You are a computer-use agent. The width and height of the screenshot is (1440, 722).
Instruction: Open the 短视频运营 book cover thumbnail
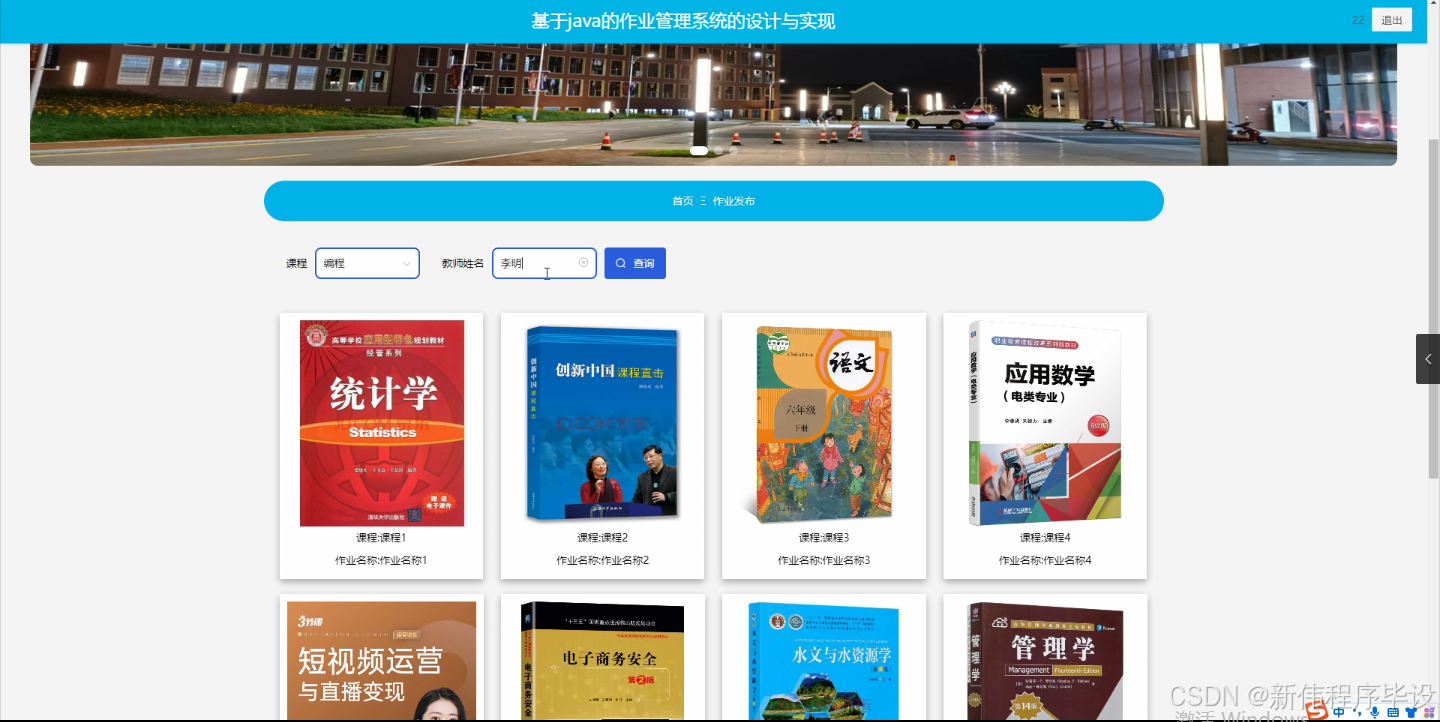pos(382,661)
